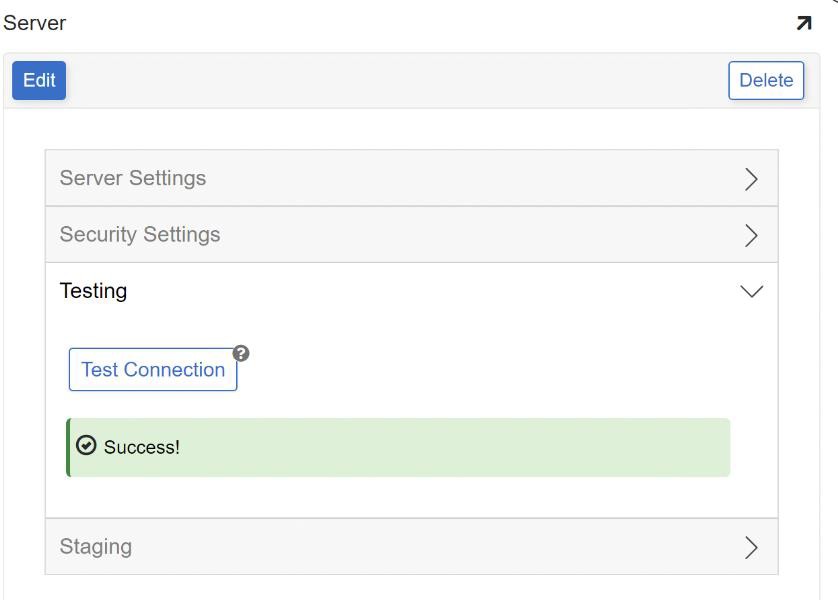Expand Security Settings using its right chevron
Viewport: 838px width, 600px height.
point(752,236)
